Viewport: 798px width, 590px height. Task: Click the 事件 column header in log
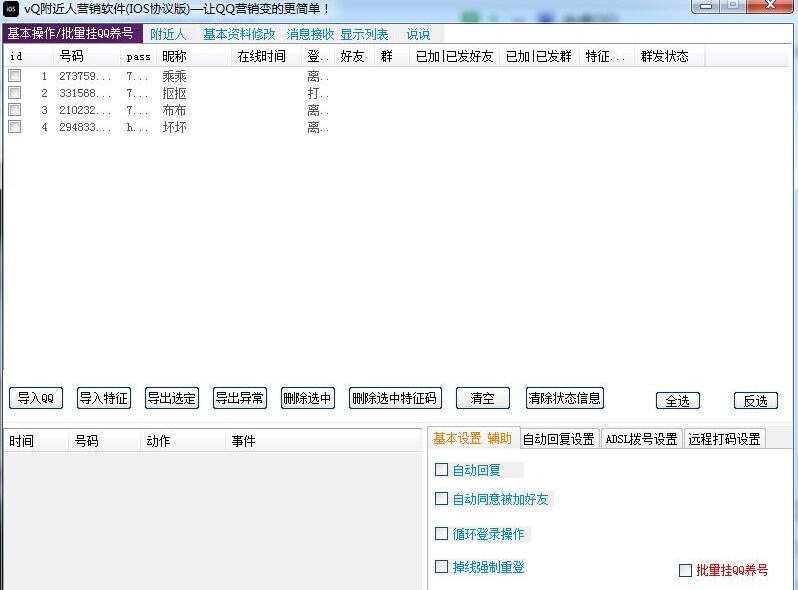[323, 441]
